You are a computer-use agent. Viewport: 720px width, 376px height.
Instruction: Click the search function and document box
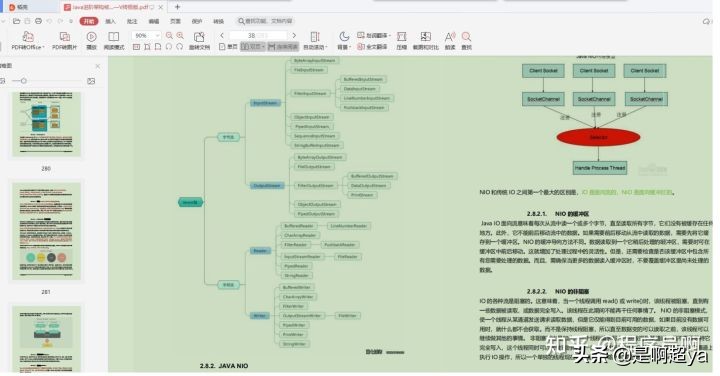pos(265,21)
